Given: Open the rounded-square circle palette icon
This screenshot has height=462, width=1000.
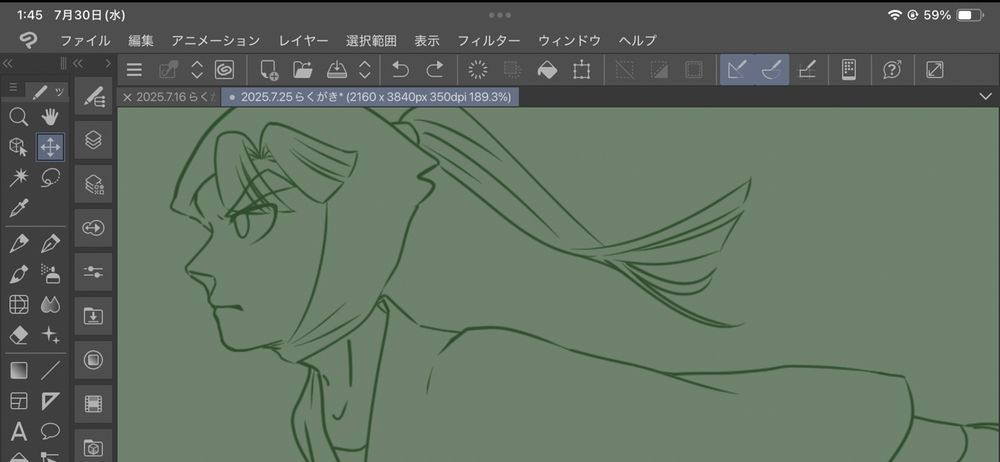Looking at the screenshot, I should point(94,360).
